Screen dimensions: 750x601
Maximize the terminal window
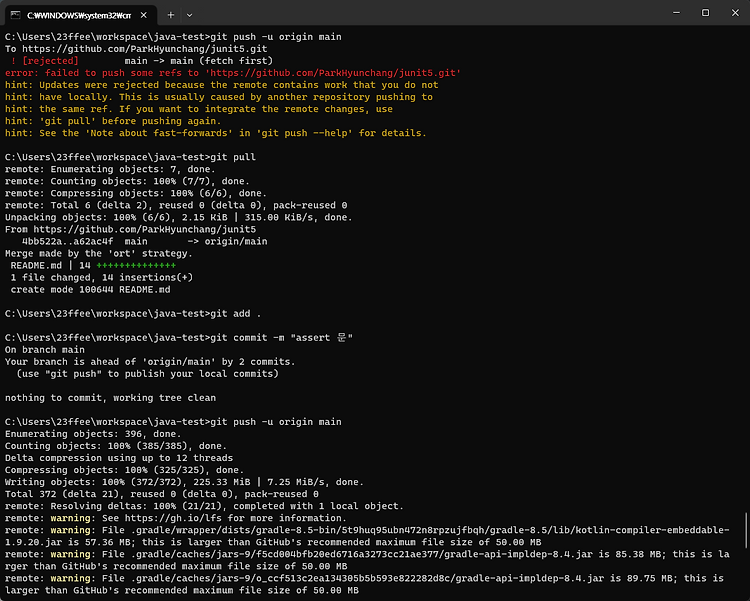(706, 13)
